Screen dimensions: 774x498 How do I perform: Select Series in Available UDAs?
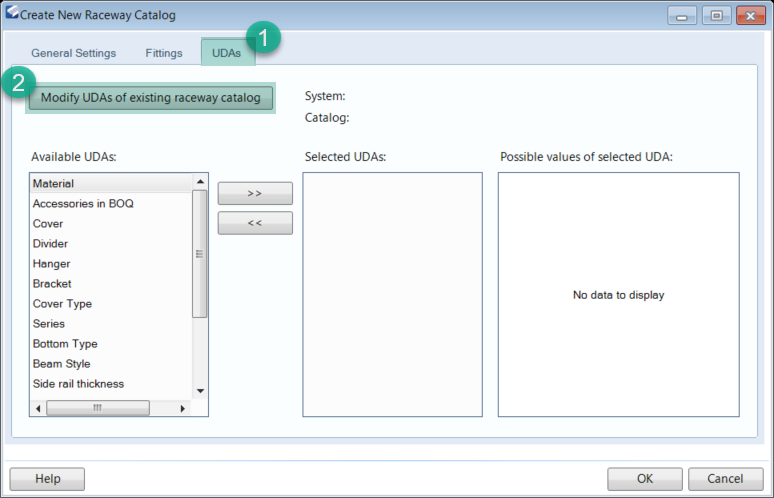(111, 324)
